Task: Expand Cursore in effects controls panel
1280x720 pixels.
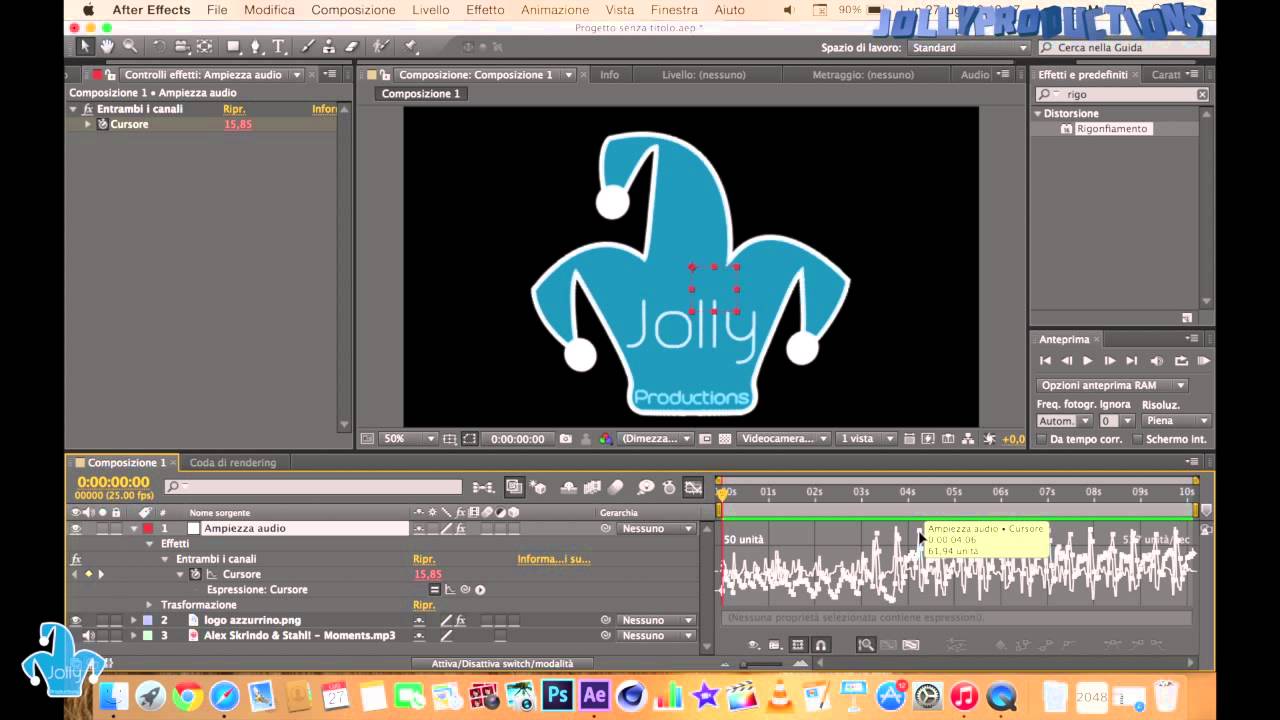Action: [87, 124]
